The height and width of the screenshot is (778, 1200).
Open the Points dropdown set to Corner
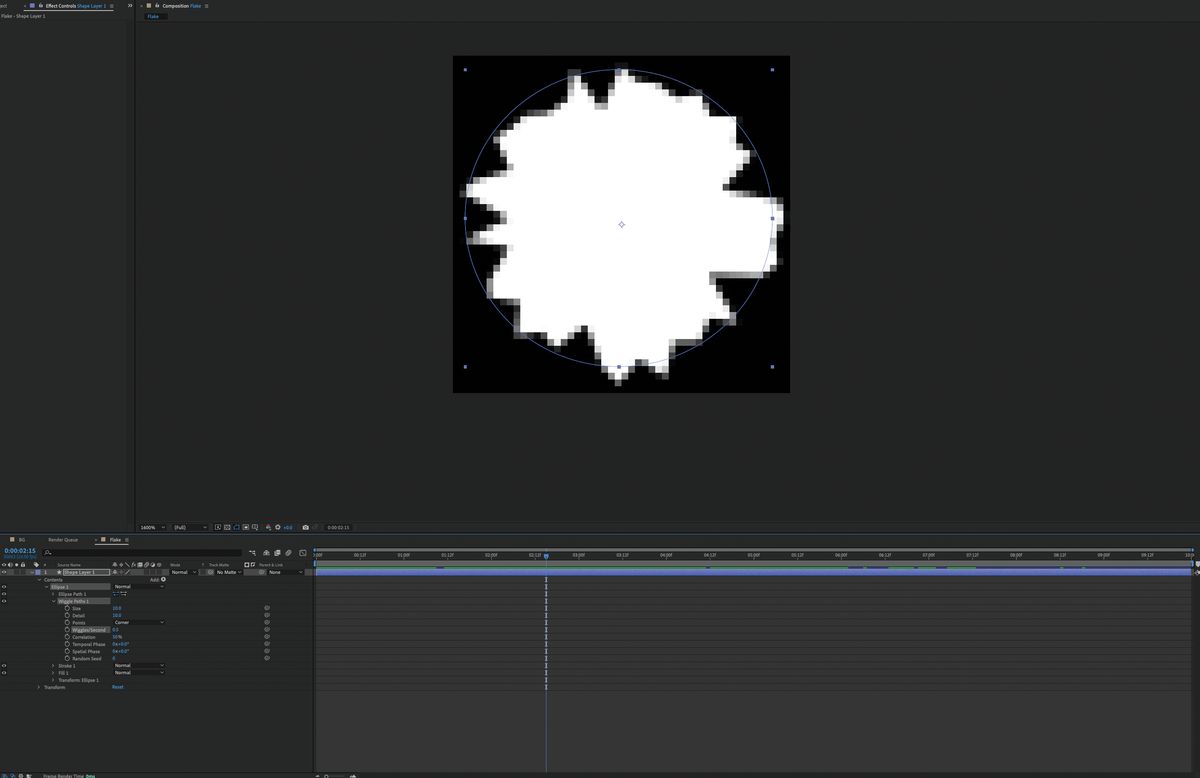pos(137,622)
